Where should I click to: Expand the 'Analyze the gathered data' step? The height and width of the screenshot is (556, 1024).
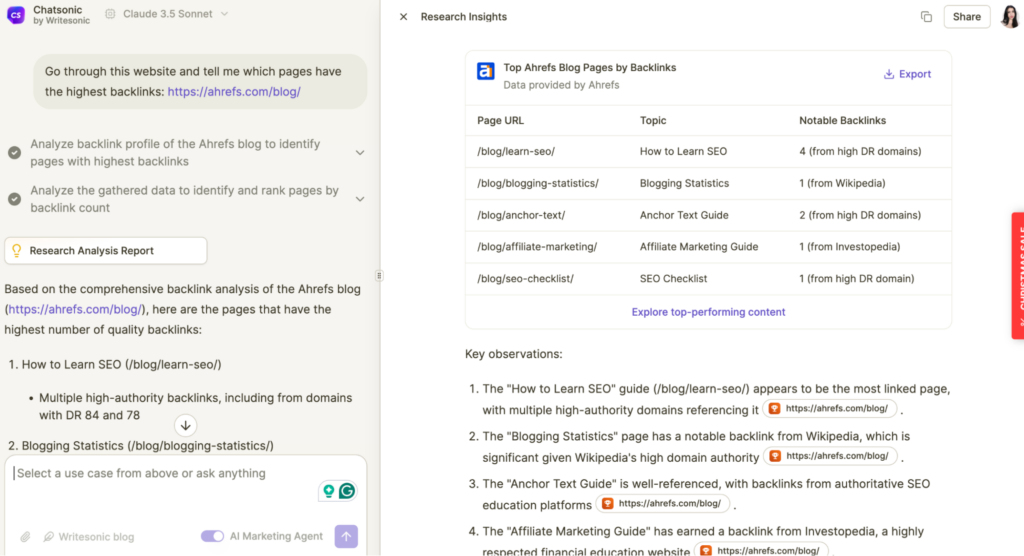pyautogui.click(x=360, y=199)
